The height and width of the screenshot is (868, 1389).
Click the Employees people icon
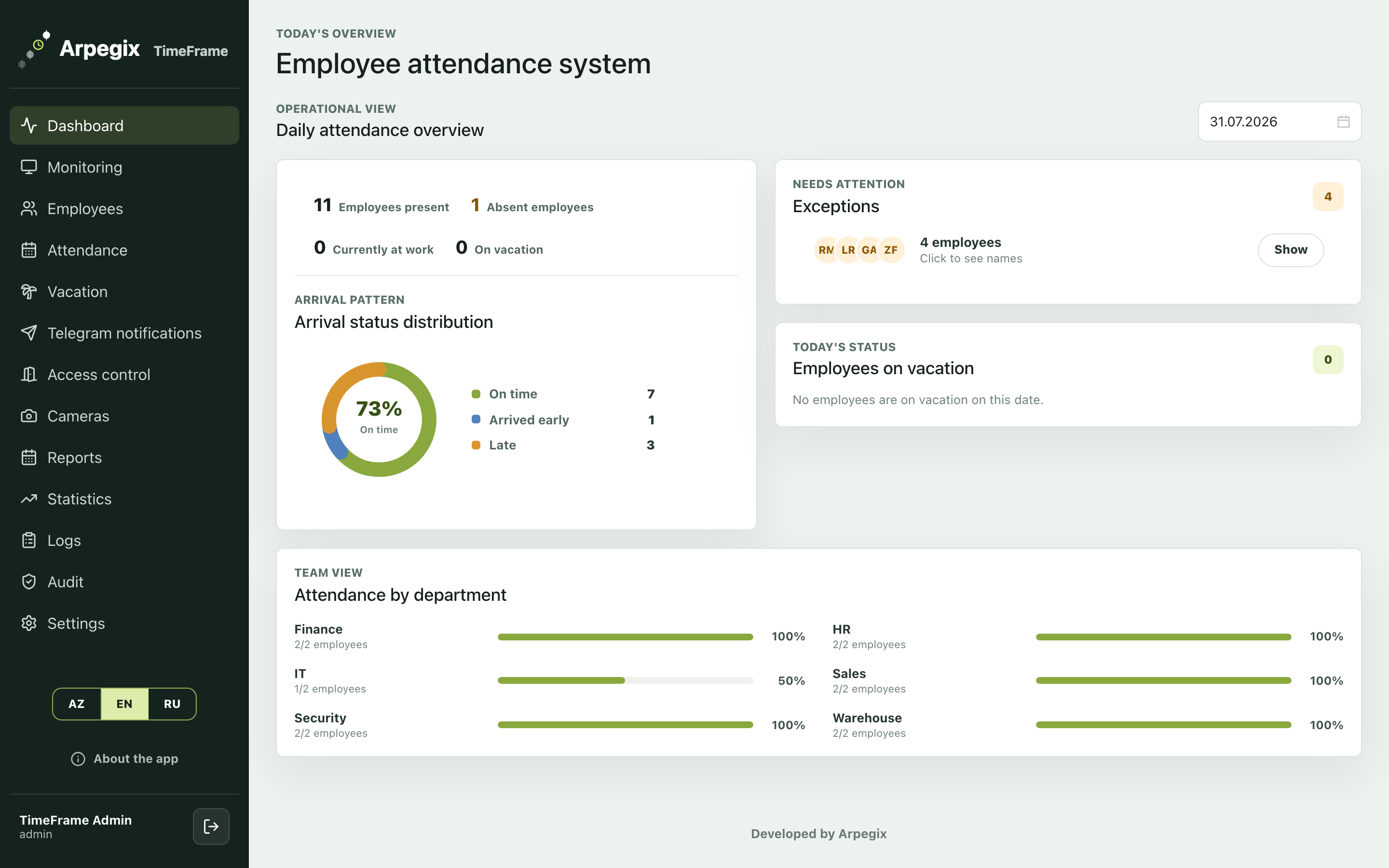29,208
